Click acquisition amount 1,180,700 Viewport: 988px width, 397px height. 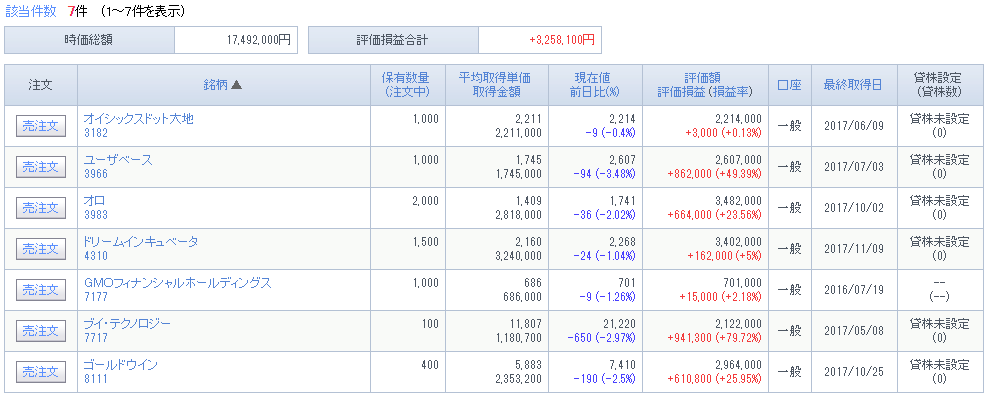tap(519, 338)
